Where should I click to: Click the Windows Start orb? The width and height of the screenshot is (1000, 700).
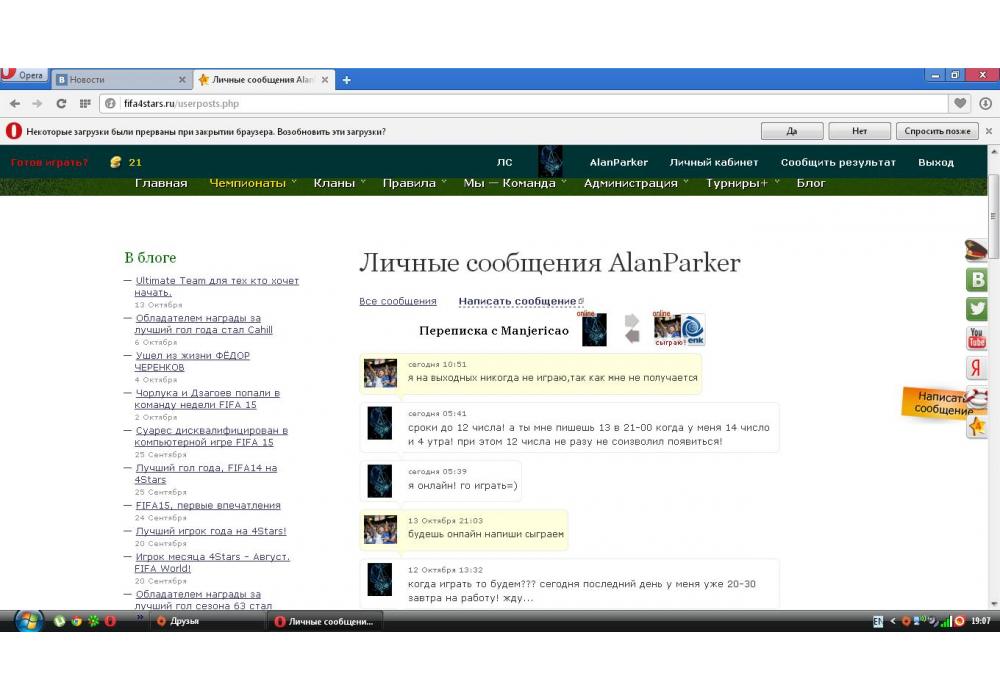pos(29,621)
